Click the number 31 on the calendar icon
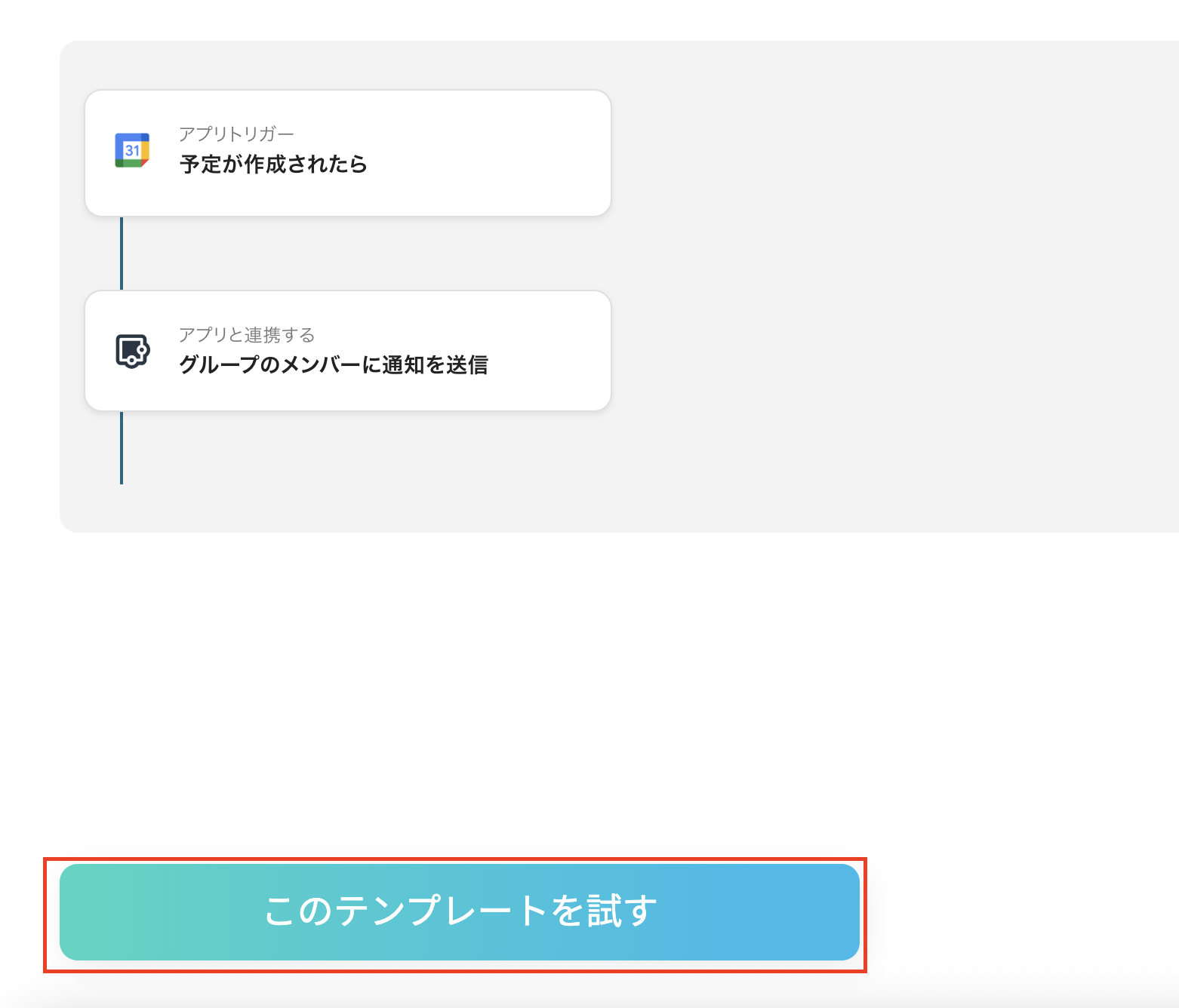The width and height of the screenshot is (1179, 1008). point(132,151)
